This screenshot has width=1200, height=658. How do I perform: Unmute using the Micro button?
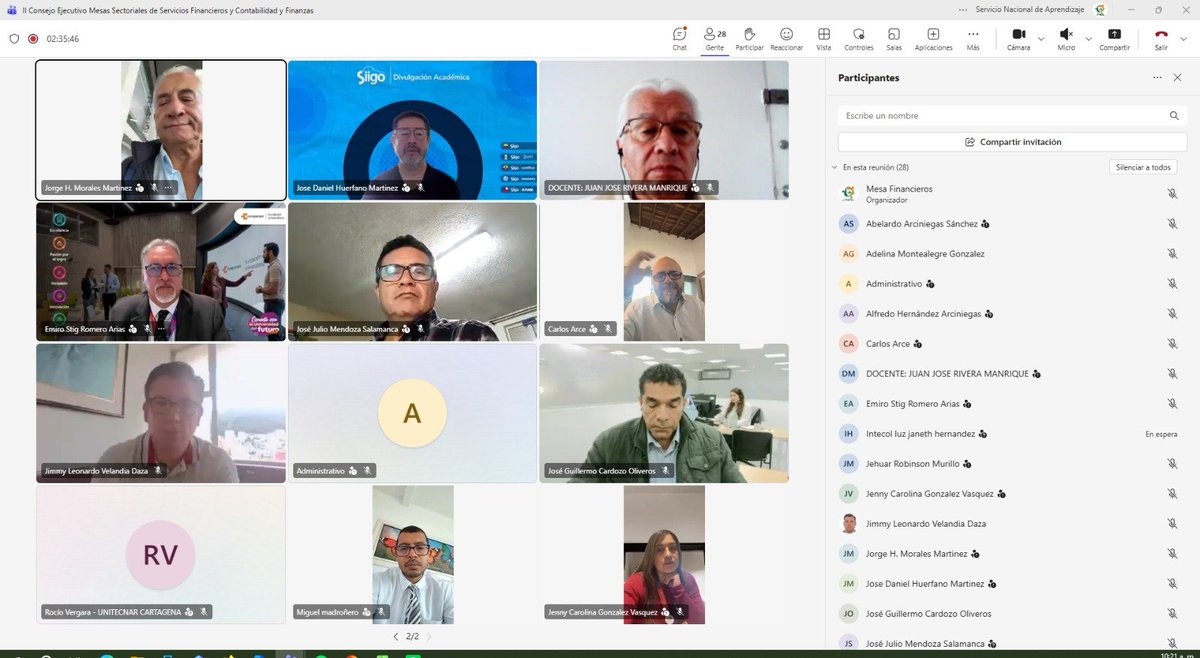(x=1066, y=39)
